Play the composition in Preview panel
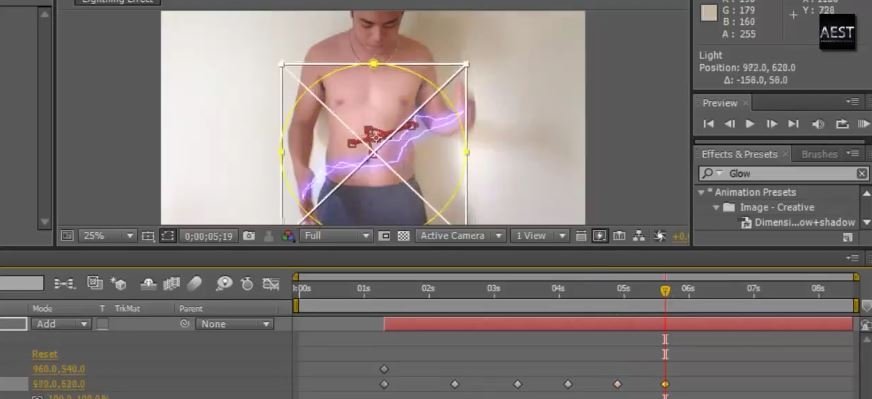 750,124
